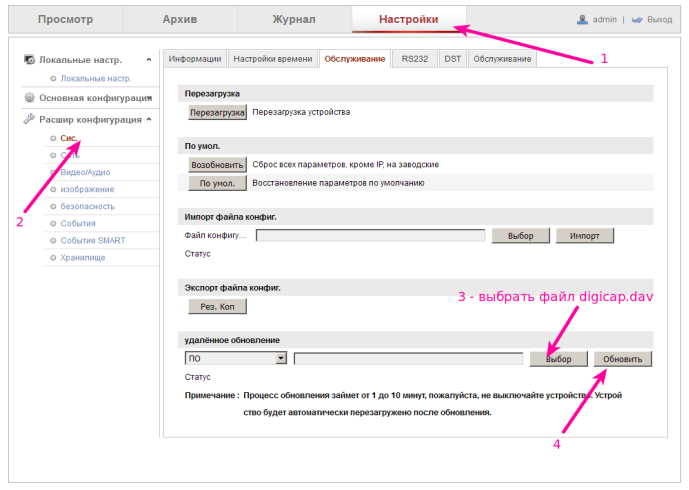
Task: Collapse the Расшир конфигурация section arrow
Action: pos(149,120)
